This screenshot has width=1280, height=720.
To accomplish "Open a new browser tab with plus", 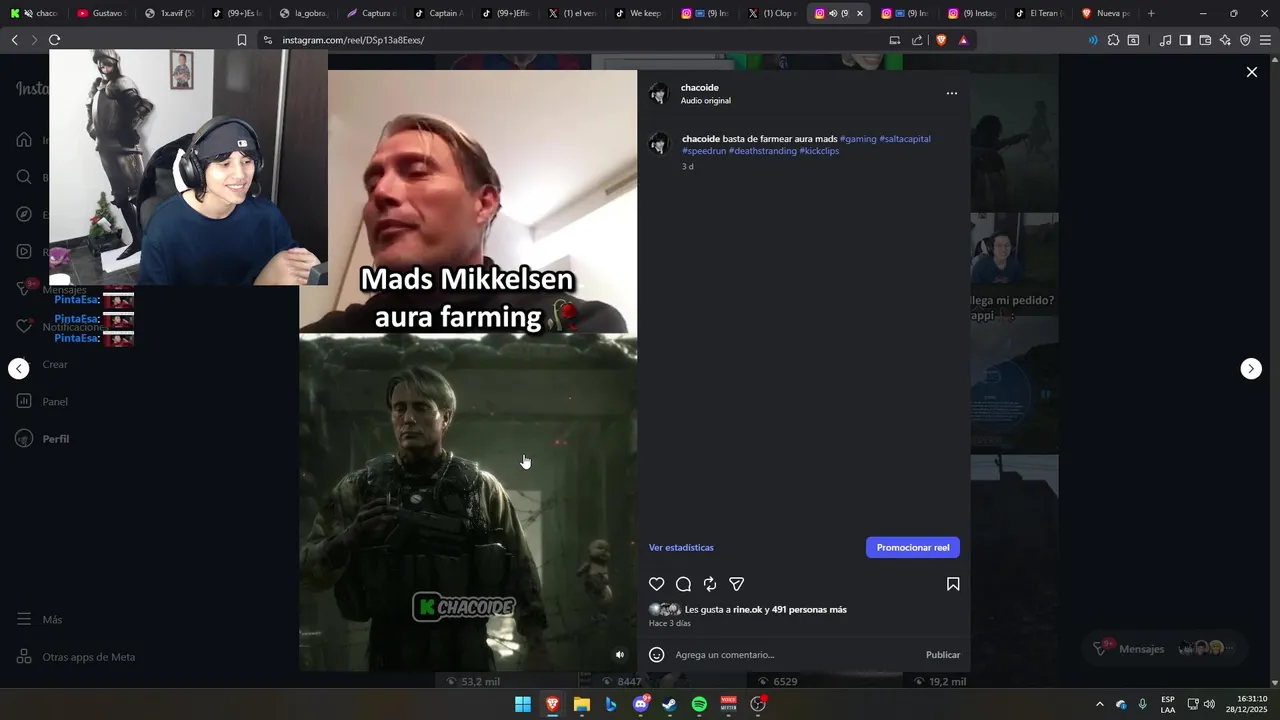I will 1151,13.
